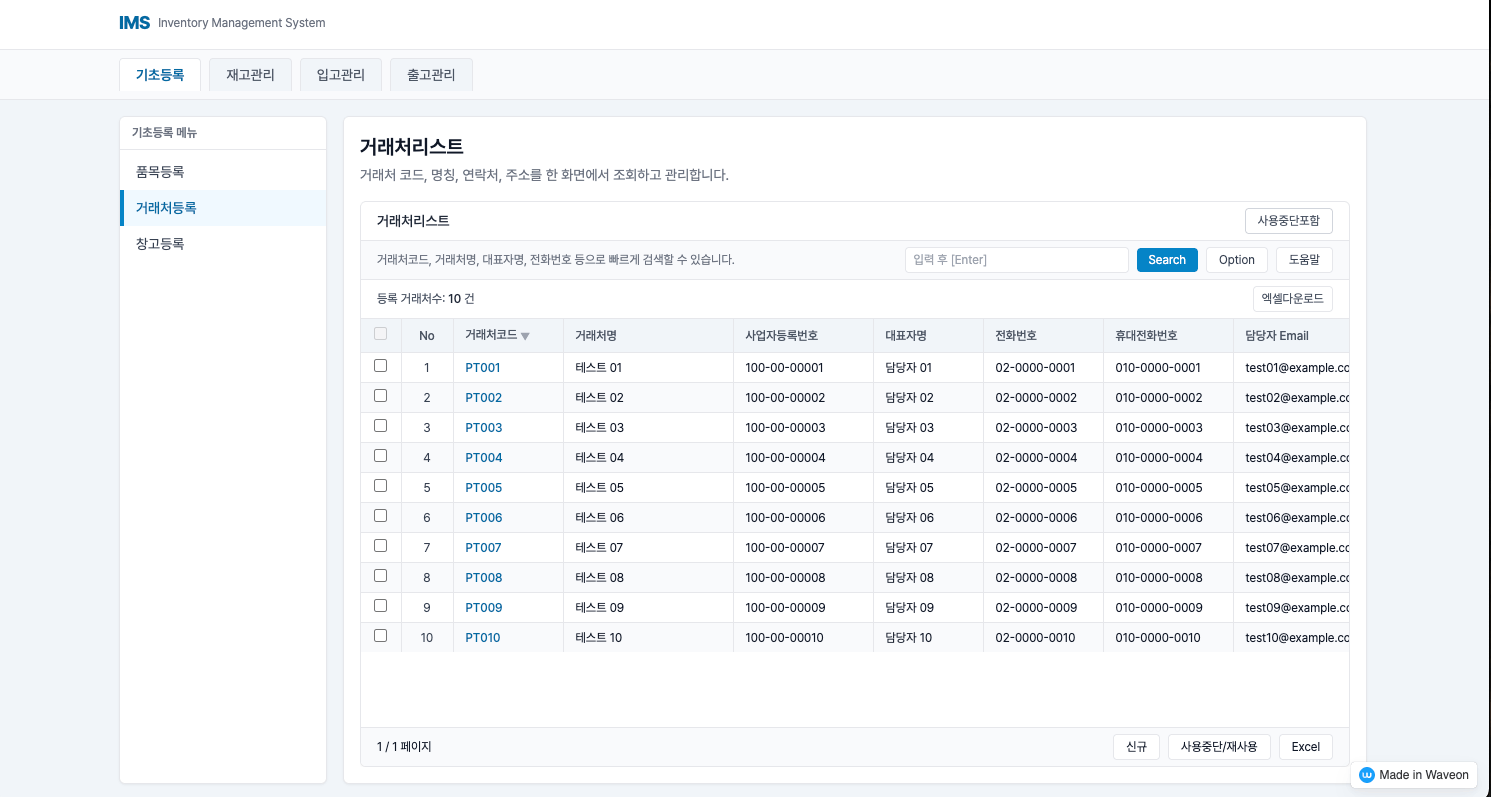
Task: Check the checkbox for PT010 row
Action: point(381,637)
